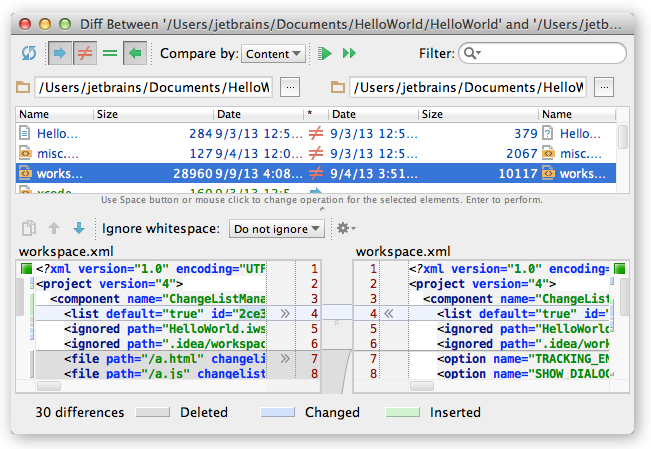Click the size value 28960
Screen dimensions: 651x449
(x=193, y=173)
